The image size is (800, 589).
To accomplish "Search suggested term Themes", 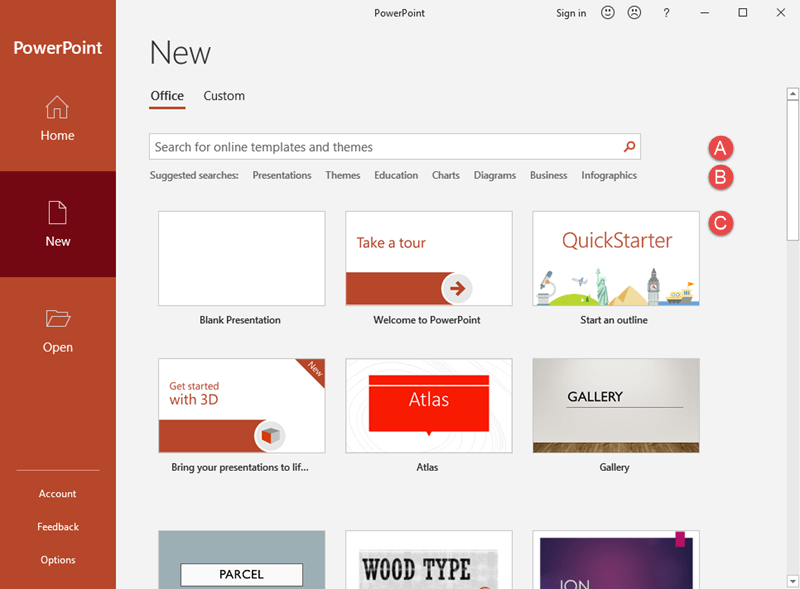I will [x=343, y=175].
